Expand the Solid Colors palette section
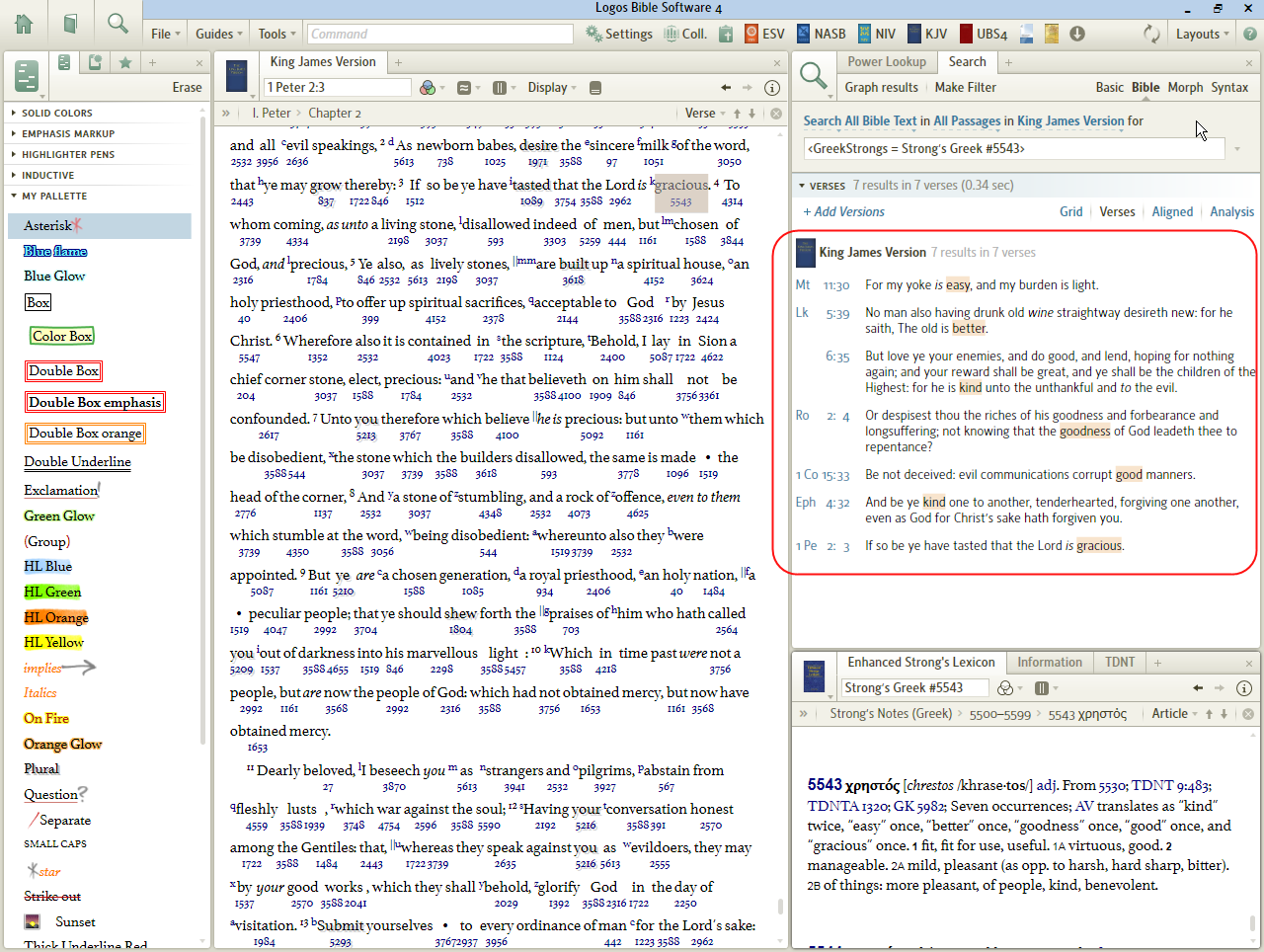The height and width of the screenshot is (952, 1264). pyautogui.click(x=57, y=114)
